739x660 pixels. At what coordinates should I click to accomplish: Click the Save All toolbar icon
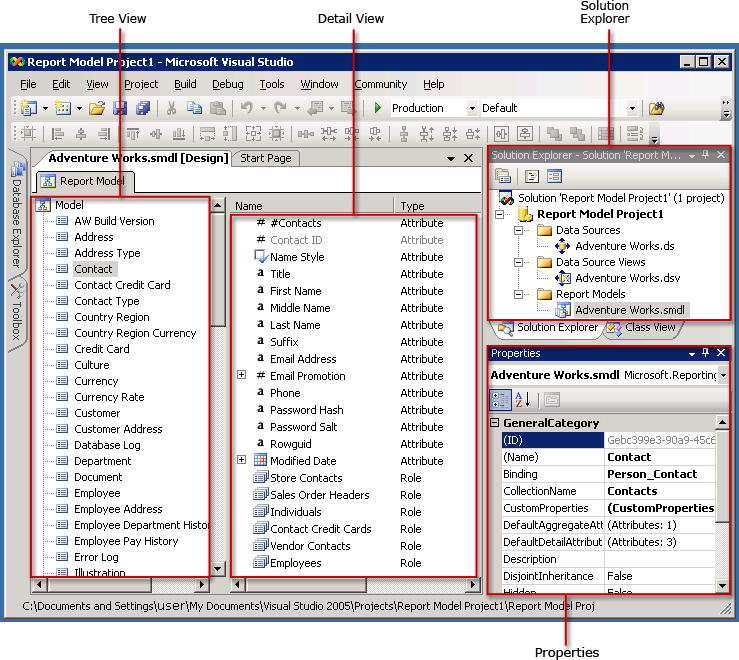(143, 108)
